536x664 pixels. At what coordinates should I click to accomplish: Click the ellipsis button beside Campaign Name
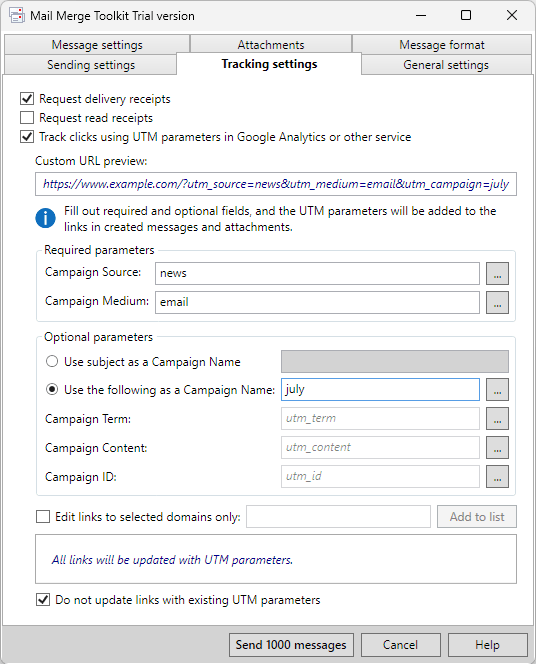497,390
